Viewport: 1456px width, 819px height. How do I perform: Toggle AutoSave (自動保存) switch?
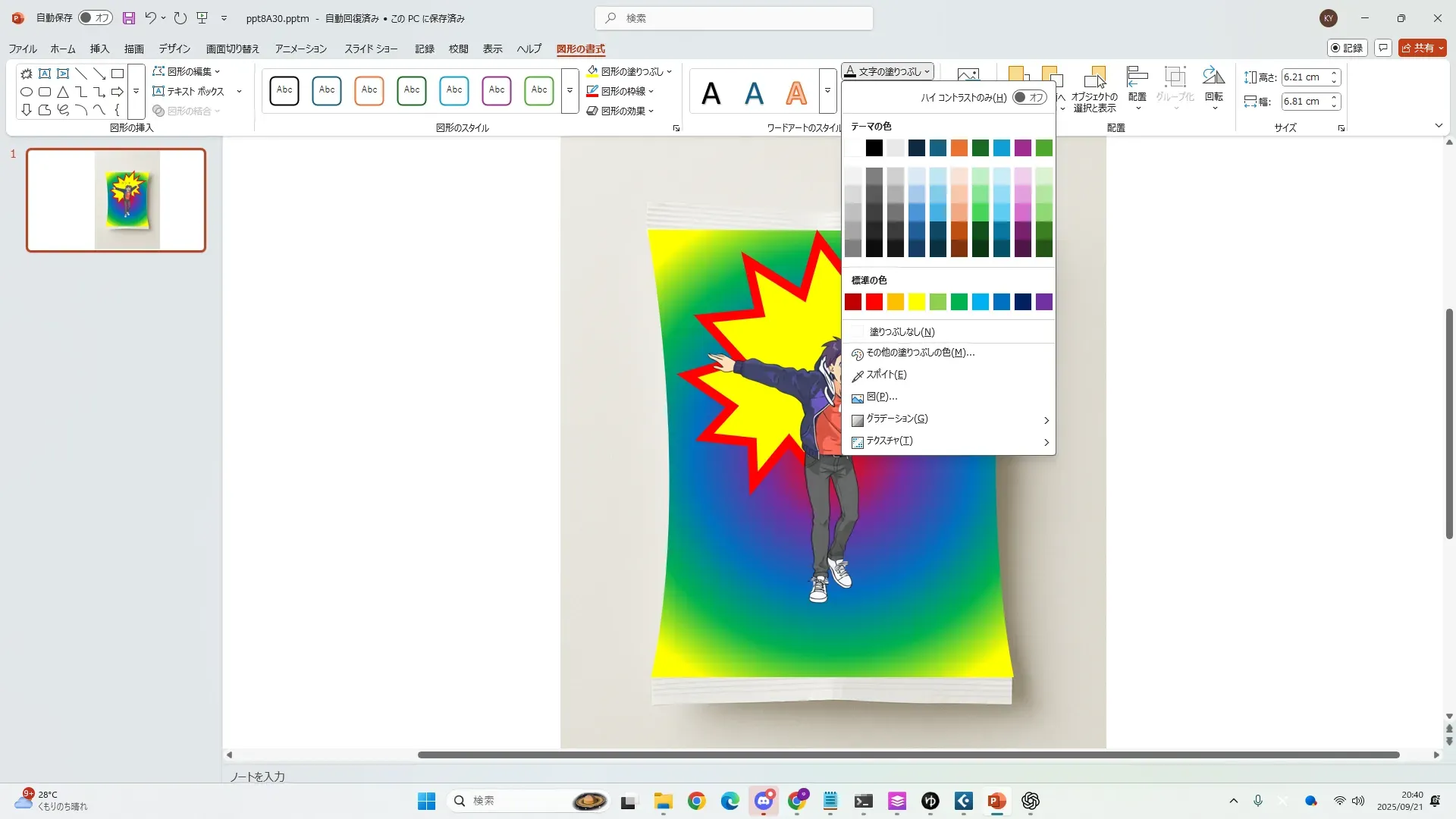(x=95, y=18)
